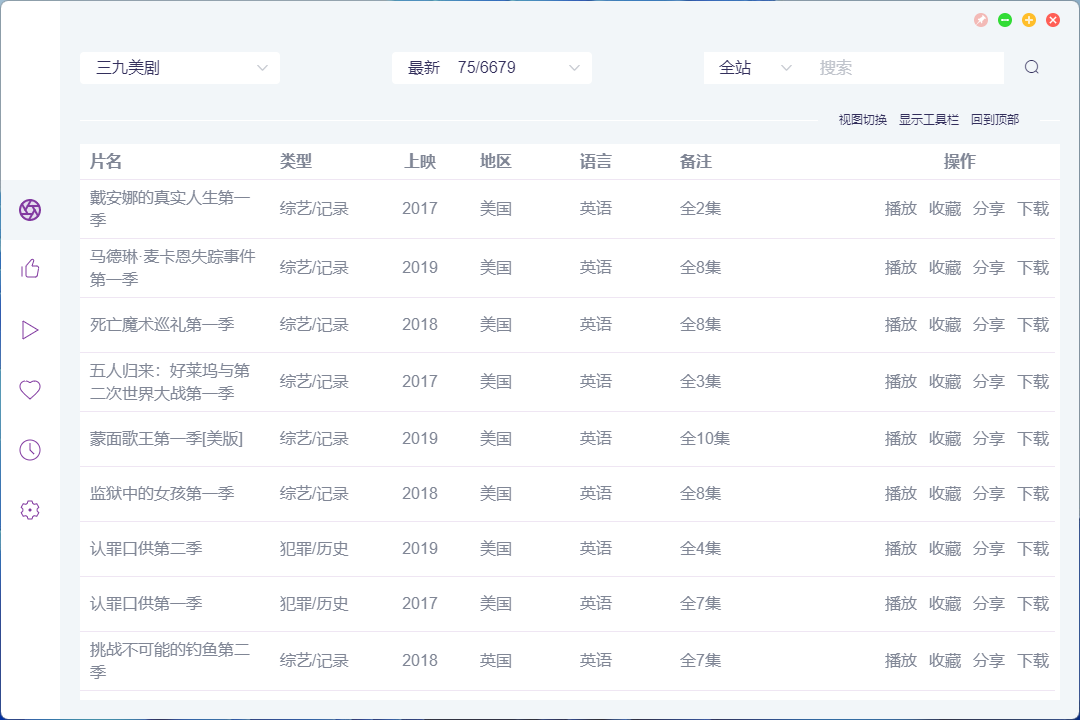This screenshot has width=1080, height=720.
Task: Click the 全3集 note cell
Action: [700, 382]
